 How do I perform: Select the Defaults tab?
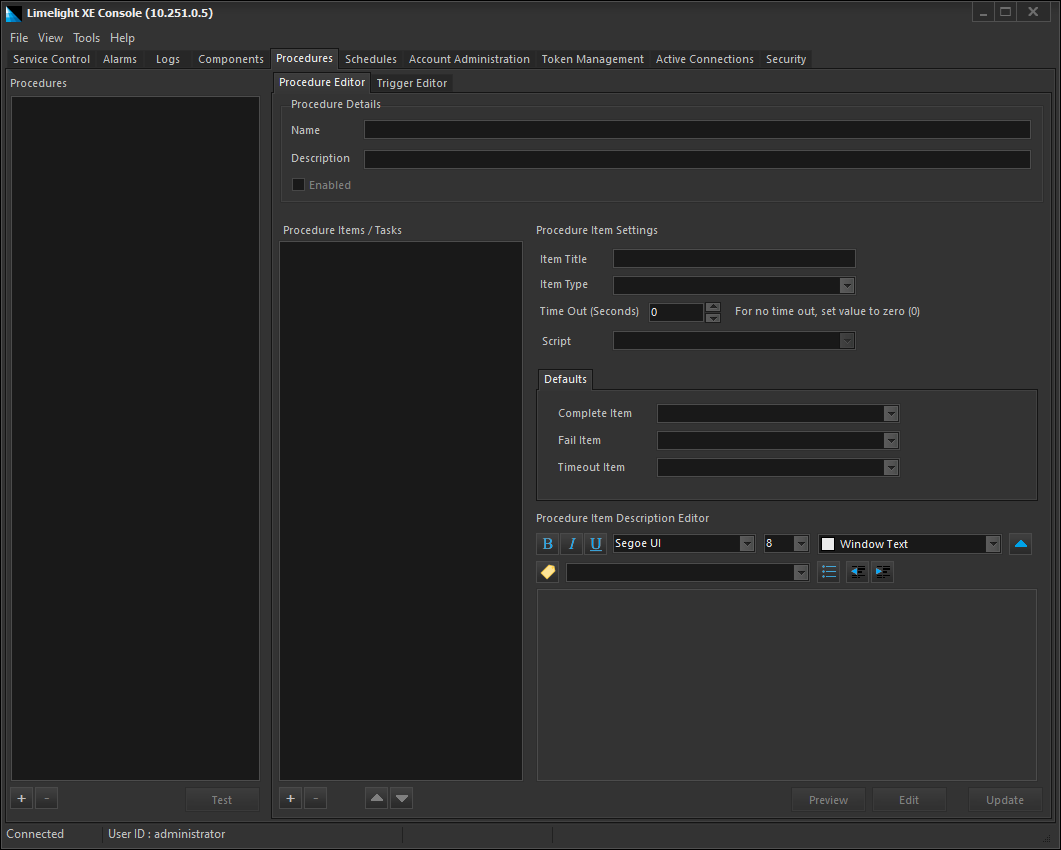click(x=565, y=379)
